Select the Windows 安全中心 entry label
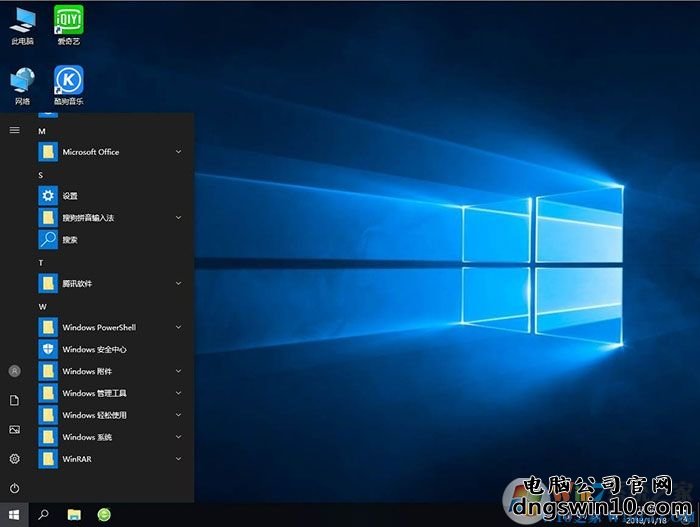Screen dimensions: 700x527 94,349
